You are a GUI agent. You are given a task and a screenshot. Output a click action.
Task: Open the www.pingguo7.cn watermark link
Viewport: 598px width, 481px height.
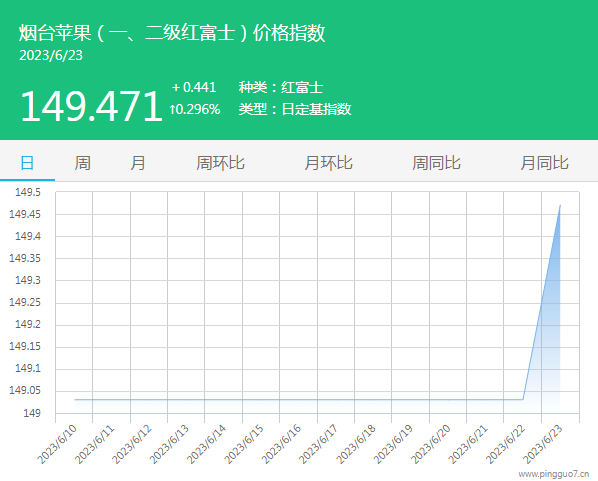click(553, 474)
